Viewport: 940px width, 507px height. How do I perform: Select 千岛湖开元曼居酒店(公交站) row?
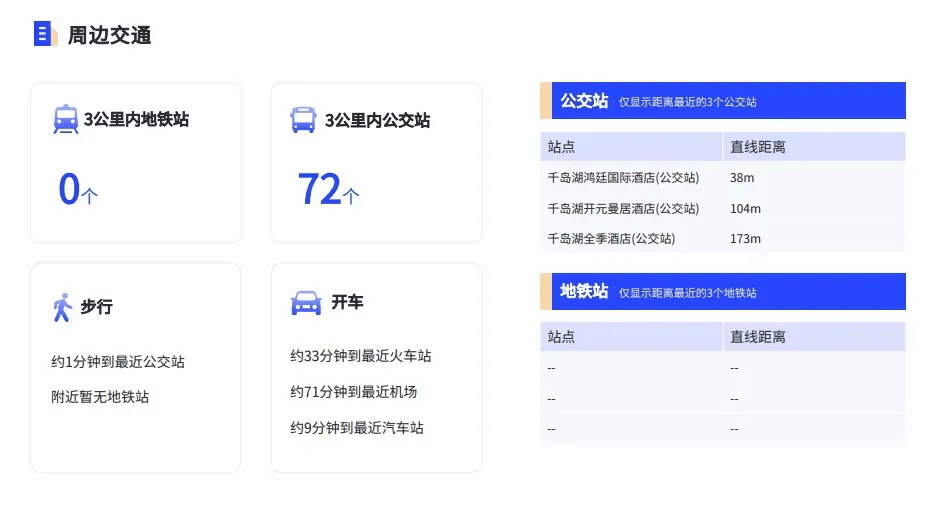tap(723, 209)
